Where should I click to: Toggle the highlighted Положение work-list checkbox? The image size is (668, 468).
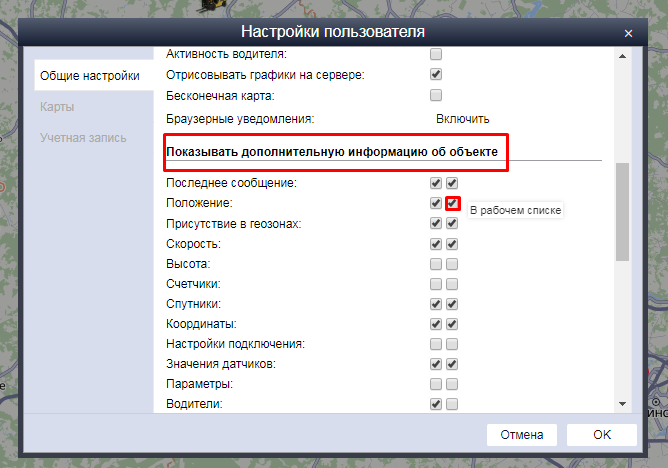point(453,203)
